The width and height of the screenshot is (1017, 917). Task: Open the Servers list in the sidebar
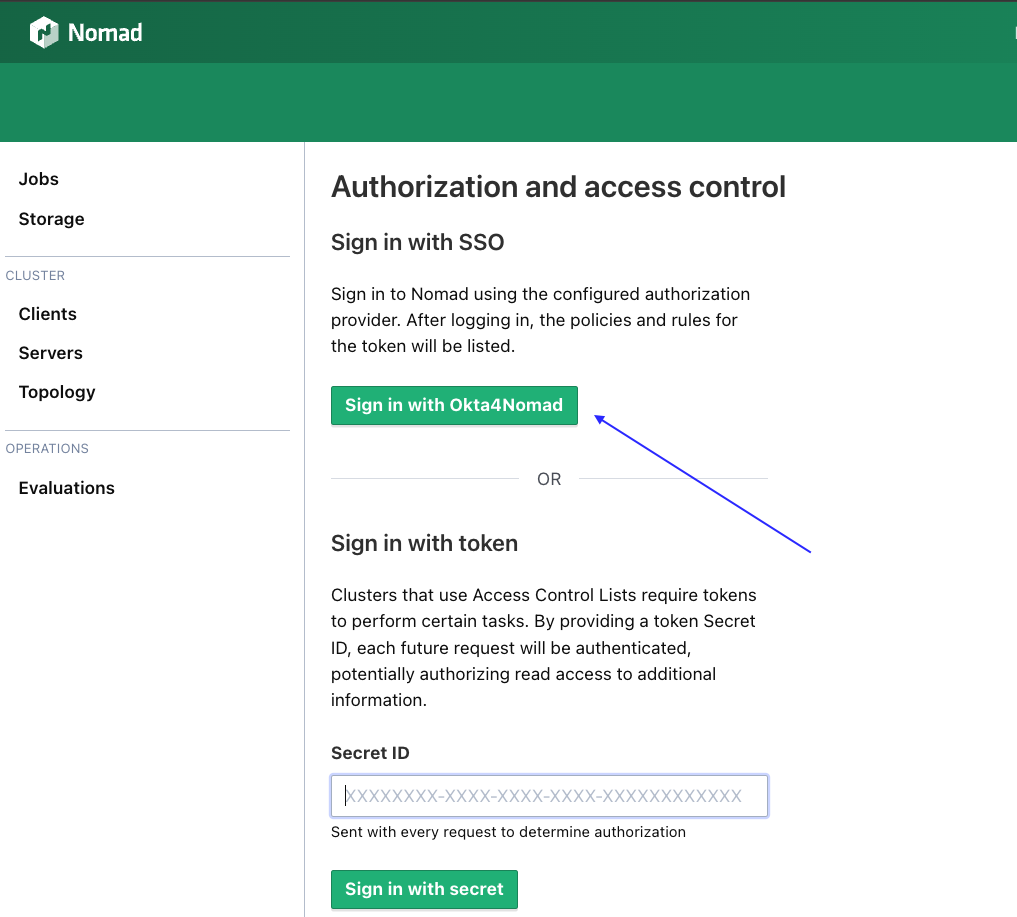pyautogui.click(x=50, y=353)
